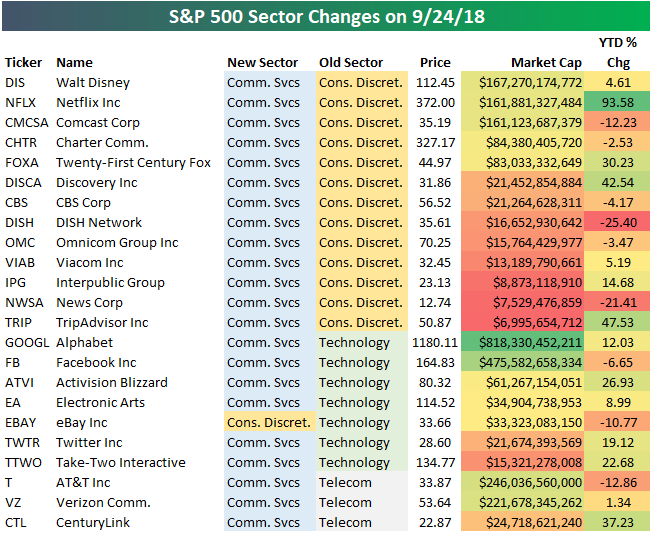
Task: Click the table title 'S&P 500 Sector Changes'
Action: tap(325, 16)
